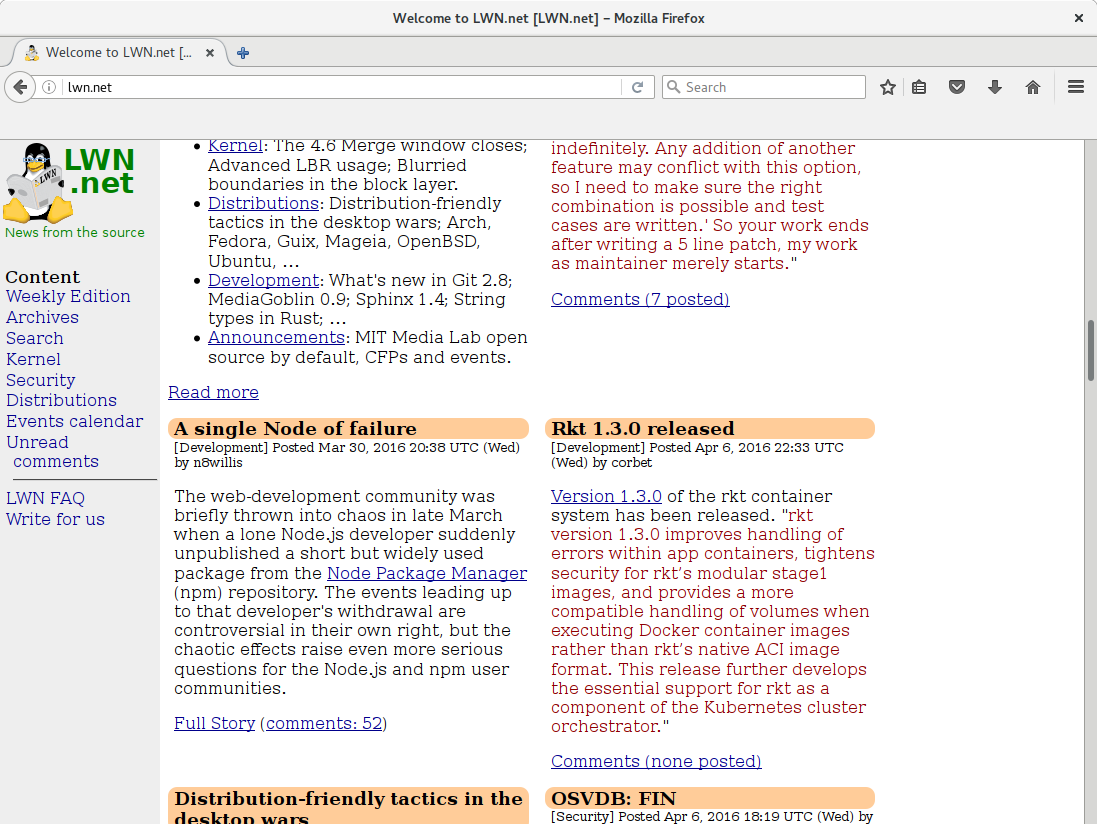Viewport: 1097px width, 824px height.
Task: Save the page to Pocket
Action: point(957,87)
